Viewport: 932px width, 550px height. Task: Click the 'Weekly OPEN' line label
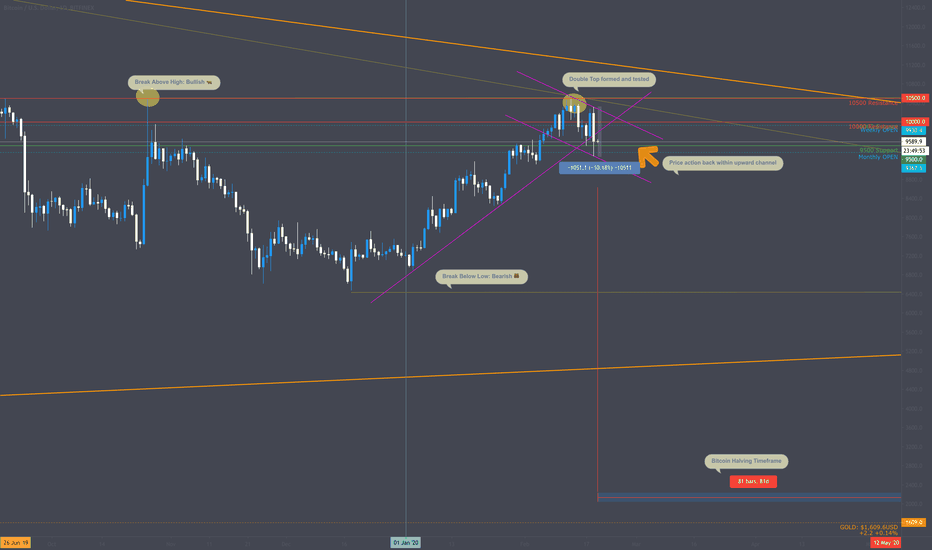(x=879, y=130)
